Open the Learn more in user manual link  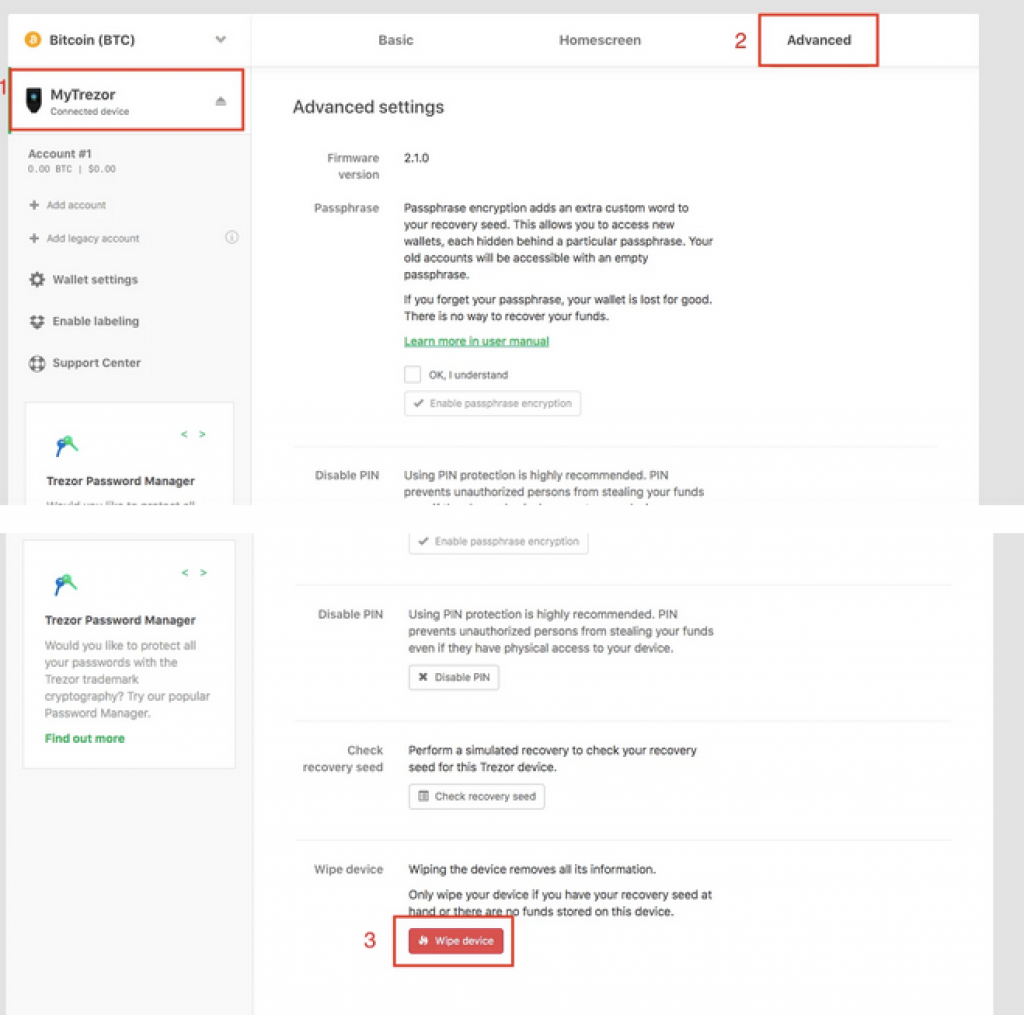[476, 342]
